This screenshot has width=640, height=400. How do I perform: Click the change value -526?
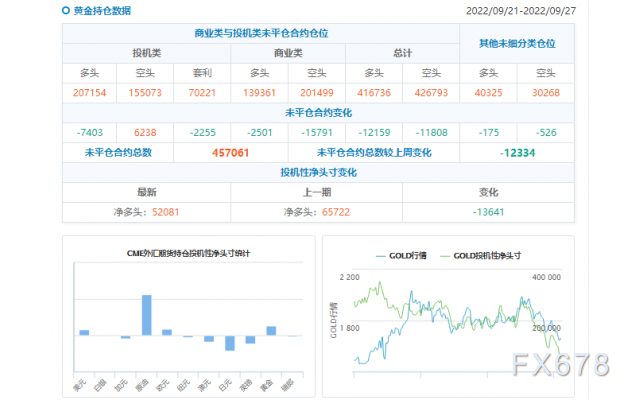pos(546,133)
